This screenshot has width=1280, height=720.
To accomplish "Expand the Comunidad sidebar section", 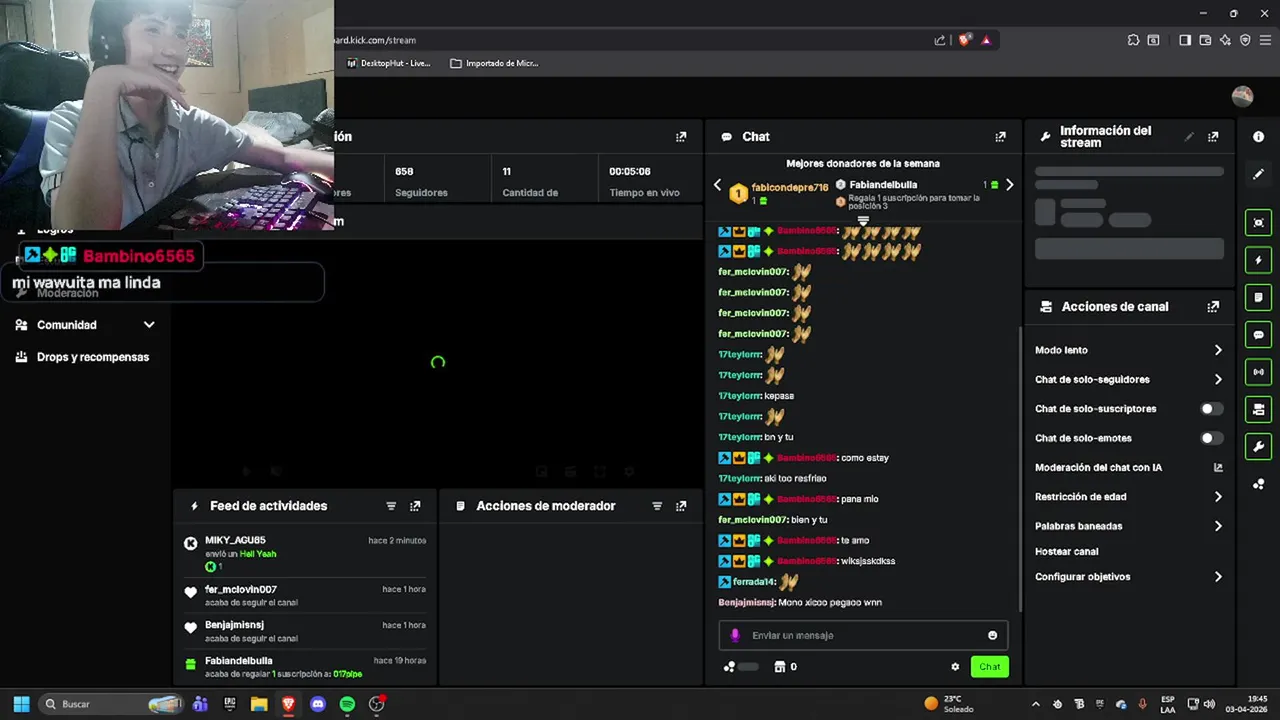I will (x=149, y=325).
